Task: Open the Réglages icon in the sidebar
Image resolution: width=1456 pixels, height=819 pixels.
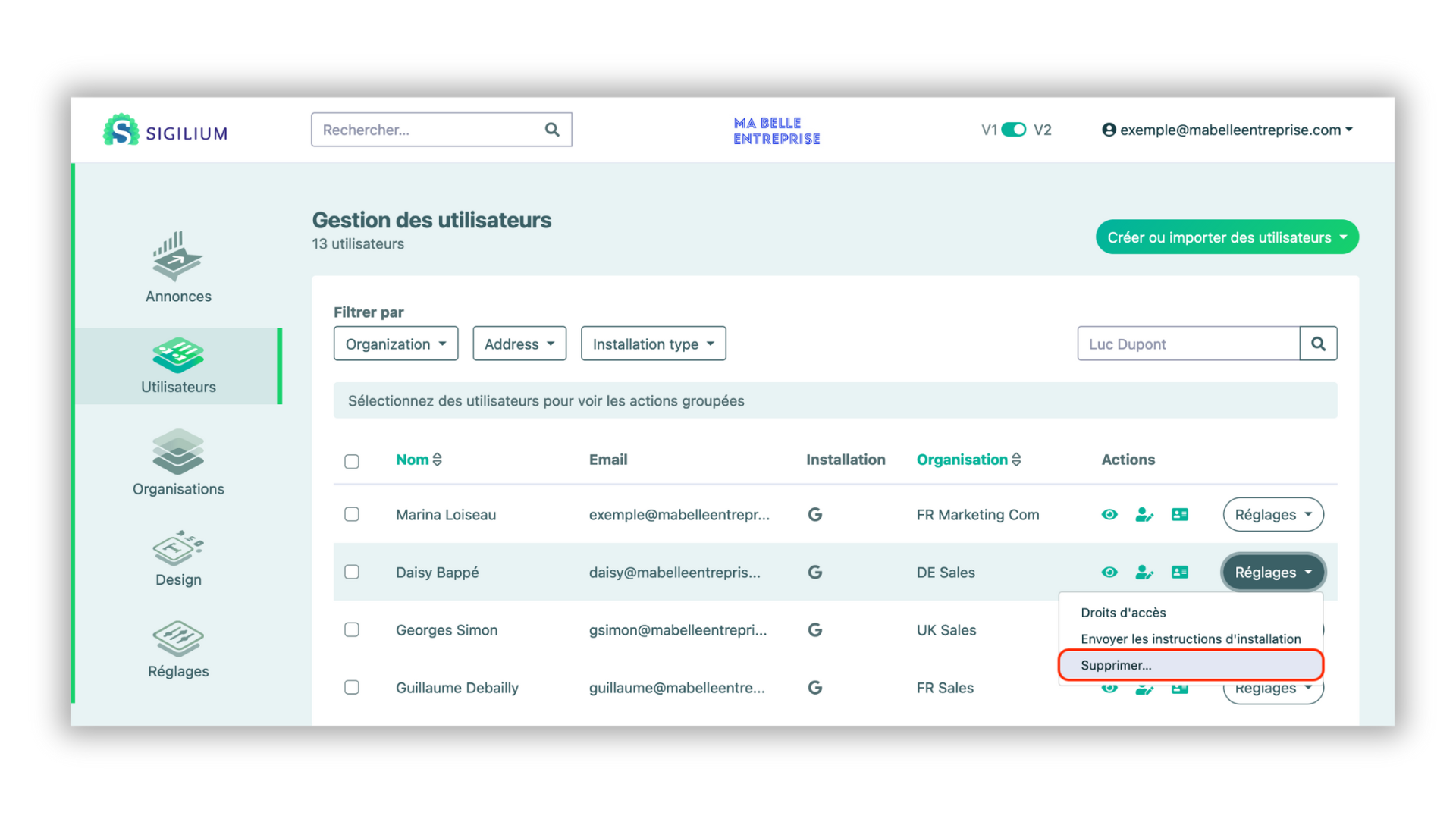Action: point(177,639)
